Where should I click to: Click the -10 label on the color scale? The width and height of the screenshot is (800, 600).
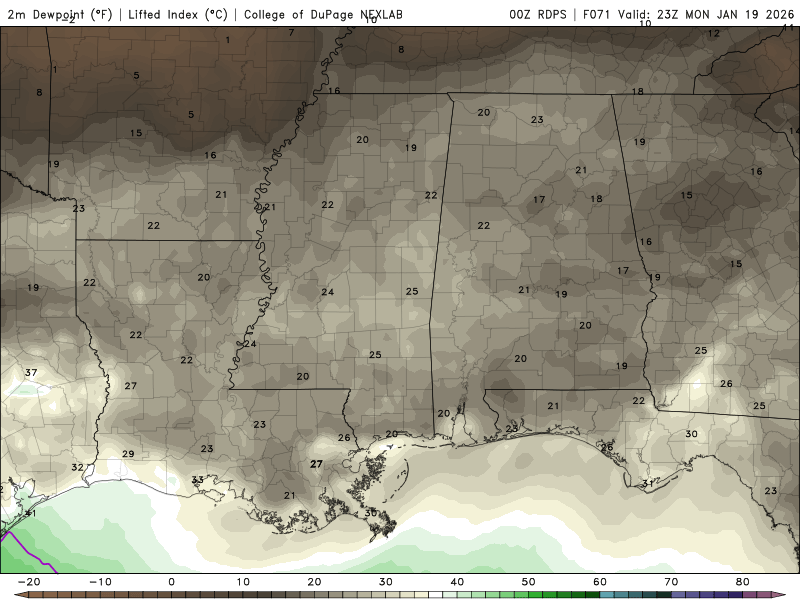[x=100, y=582]
